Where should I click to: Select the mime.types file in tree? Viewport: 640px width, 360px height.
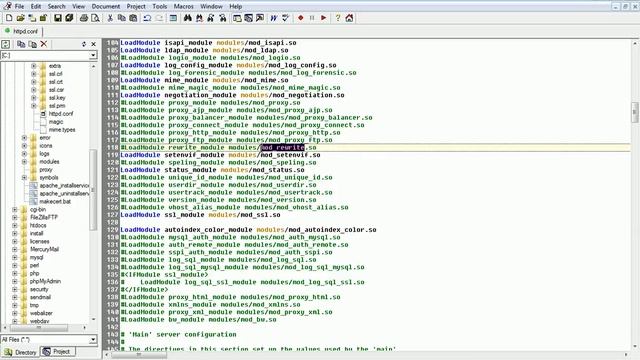point(62,130)
